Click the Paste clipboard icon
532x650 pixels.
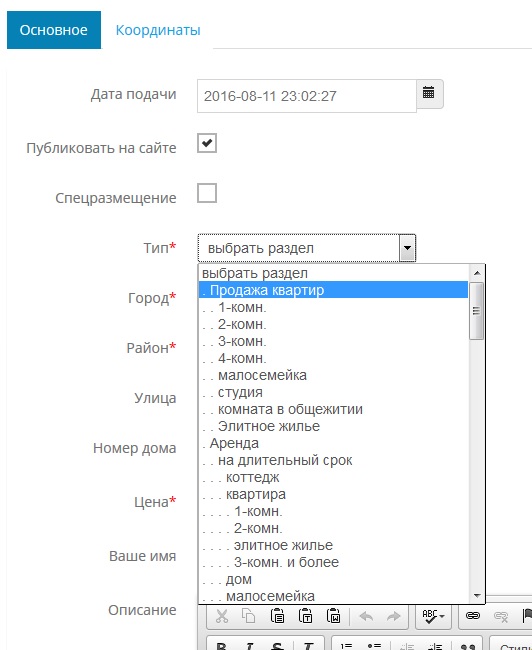[277, 616]
